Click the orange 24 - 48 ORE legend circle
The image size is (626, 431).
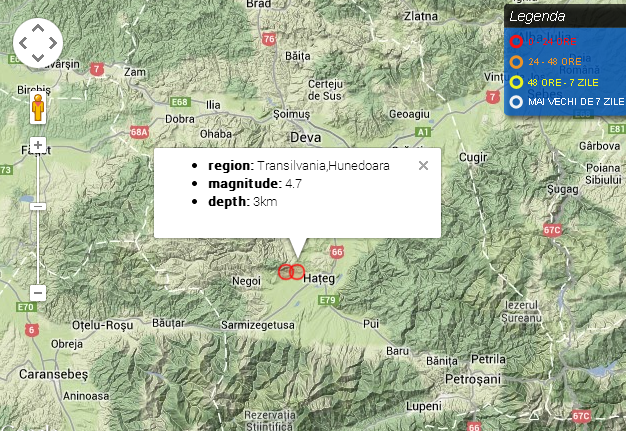516,62
